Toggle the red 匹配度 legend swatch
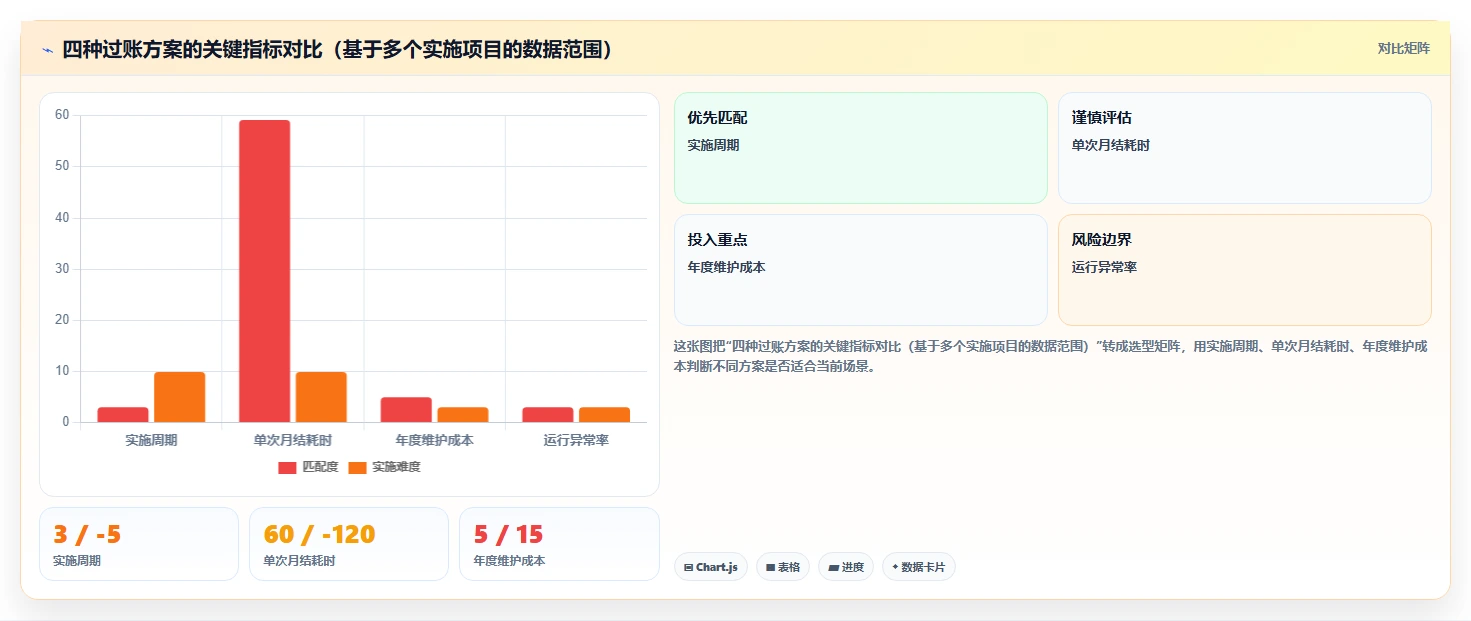Viewport: 1471px width, 621px height. tap(287, 467)
